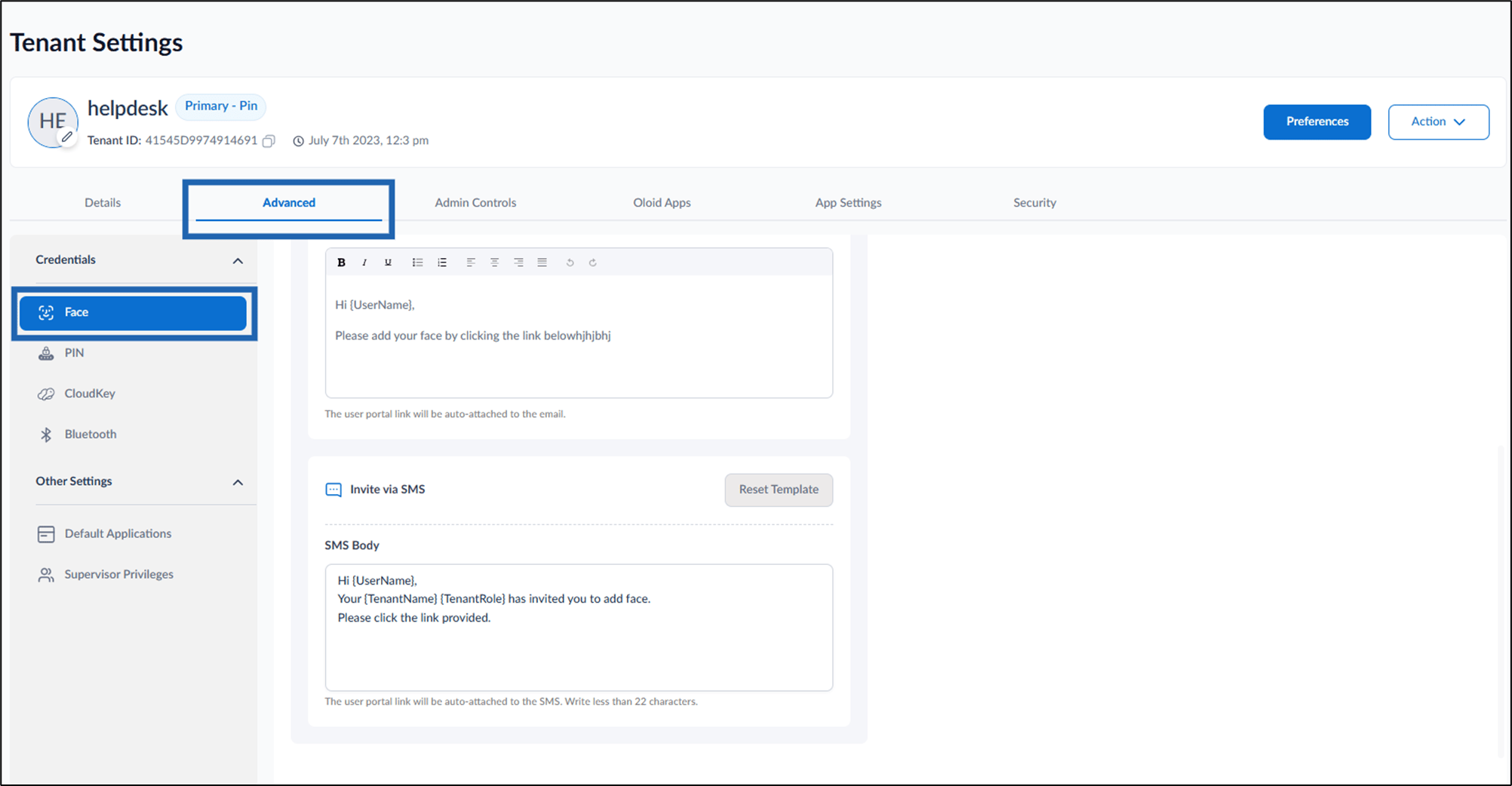This screenshot has height=786, width=1512.
Task: Click the Tenant ID number 41545D9974914691
Action: pos(201,140)
